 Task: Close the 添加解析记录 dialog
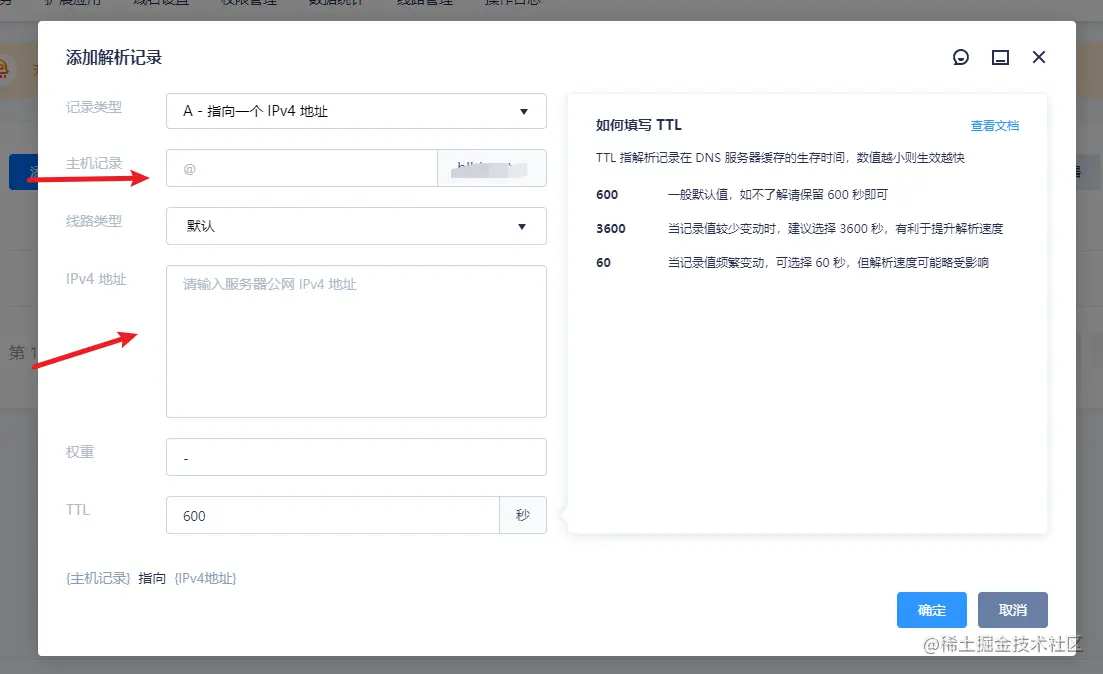[1038, 57]
